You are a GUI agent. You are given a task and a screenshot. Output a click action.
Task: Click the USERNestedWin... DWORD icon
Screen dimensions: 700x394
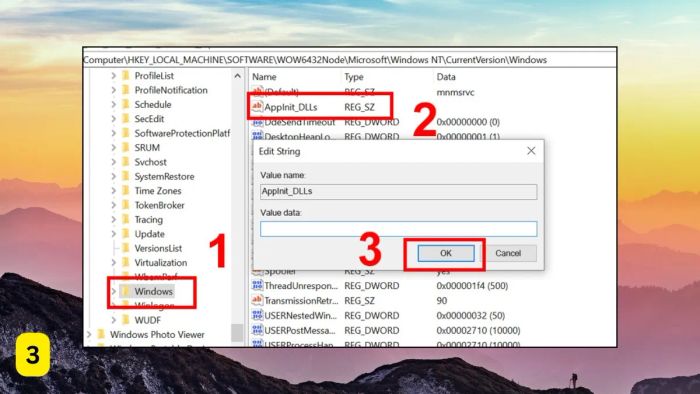tap(257, 315)
